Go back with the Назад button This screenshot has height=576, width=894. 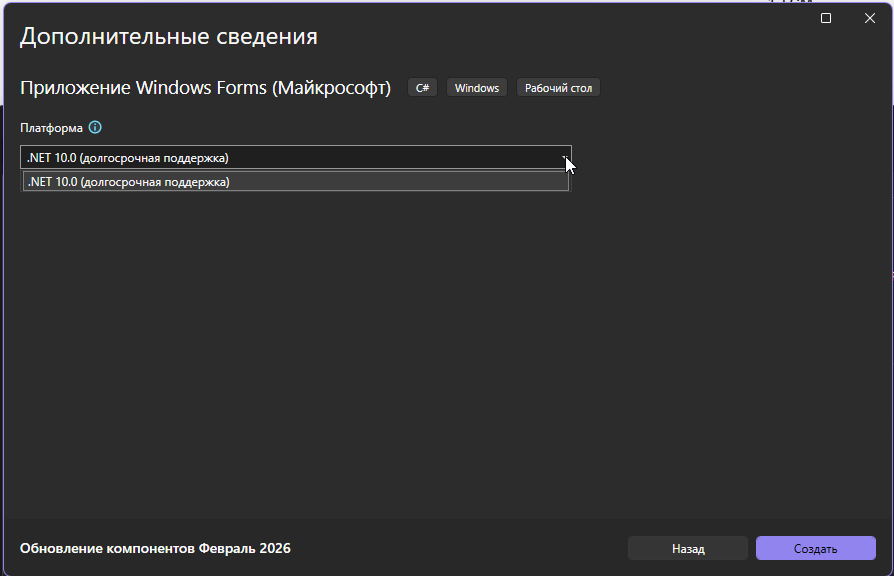point(688,548)
